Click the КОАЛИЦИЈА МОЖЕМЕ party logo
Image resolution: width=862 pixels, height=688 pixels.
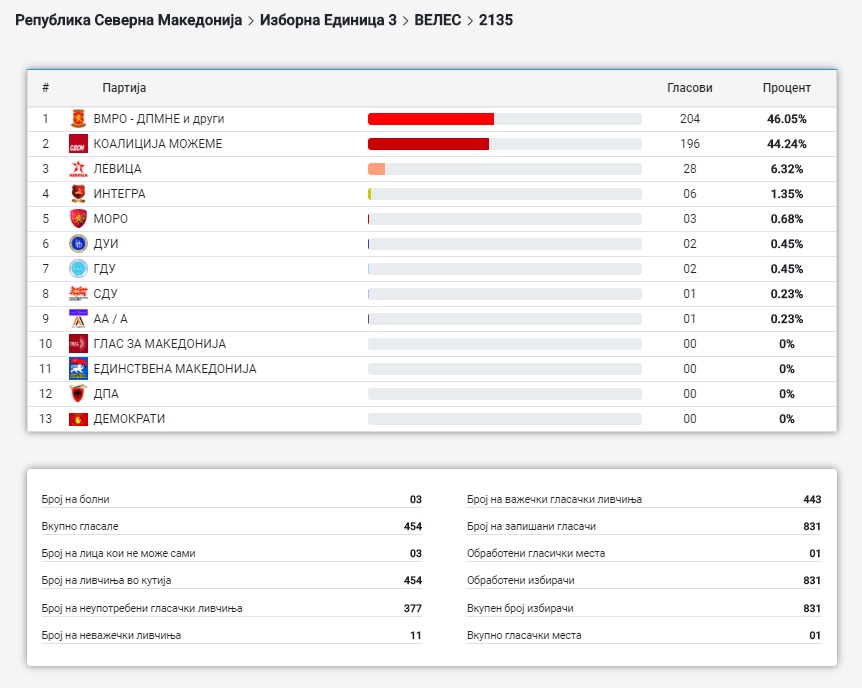78,144
